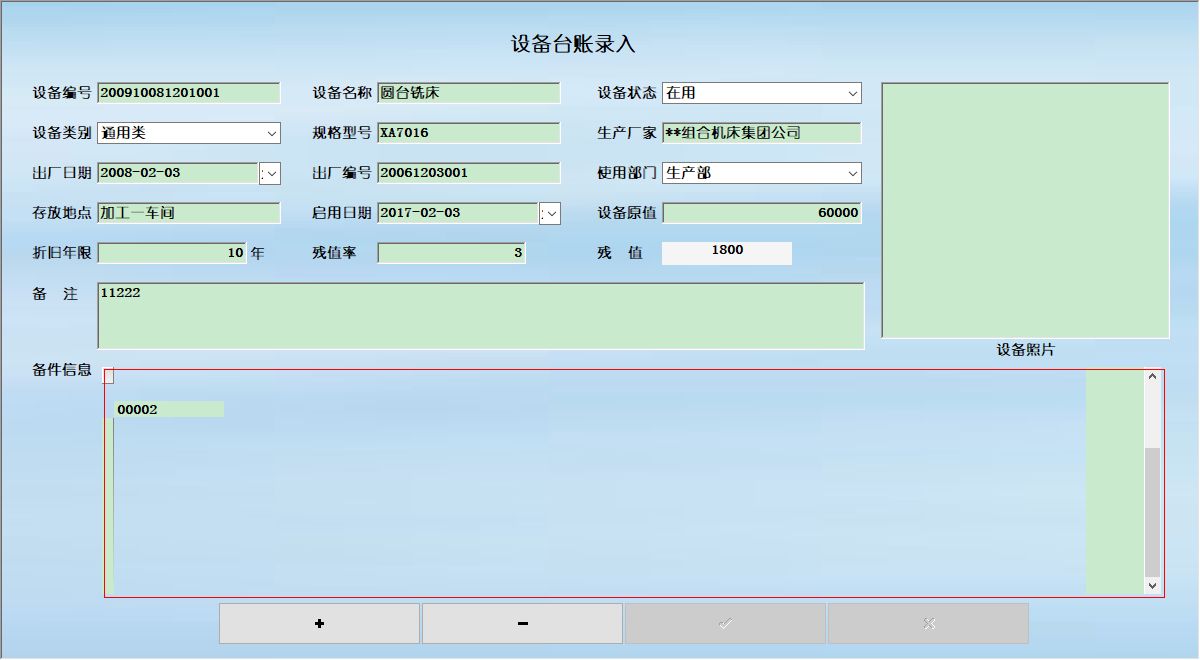Click the 折旧年限 input field

pos(172,253)
